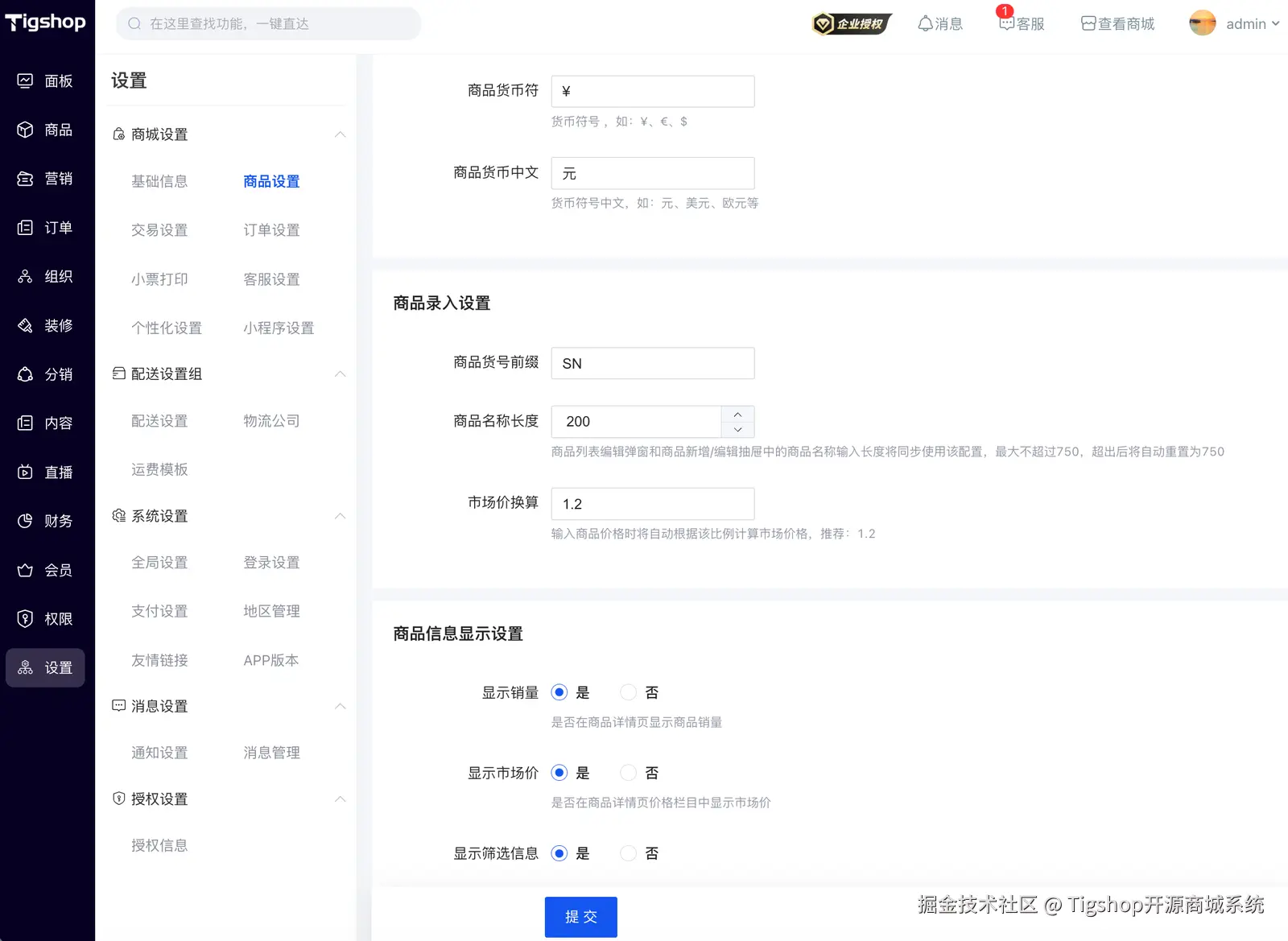This screenshot has width=1288, height=941.
Task: Focus the 商品货币符 input field
Action: click(x=653, y=91)
